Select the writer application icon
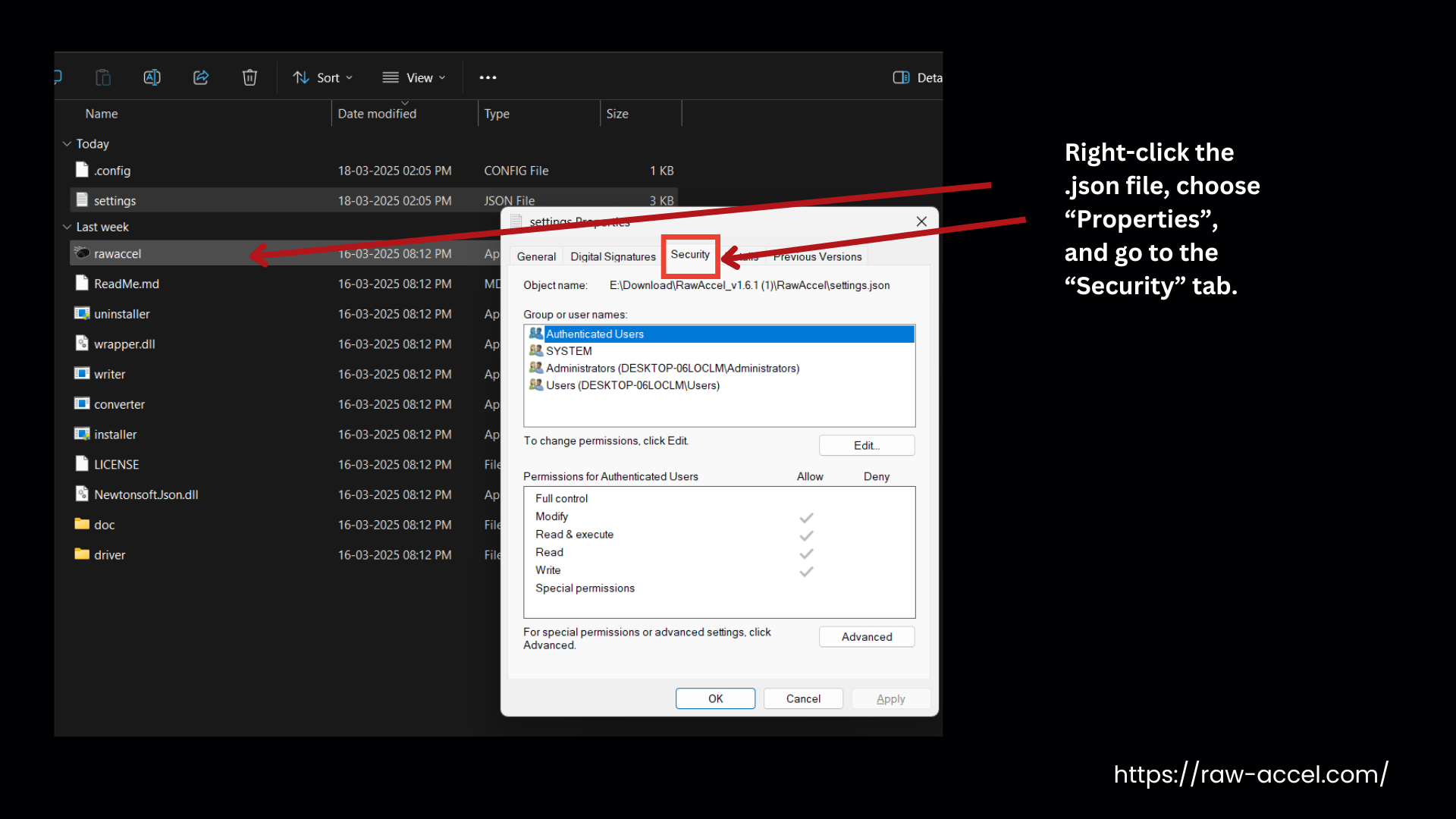This screenshot has width=1456, height=819. click(82, 373)
